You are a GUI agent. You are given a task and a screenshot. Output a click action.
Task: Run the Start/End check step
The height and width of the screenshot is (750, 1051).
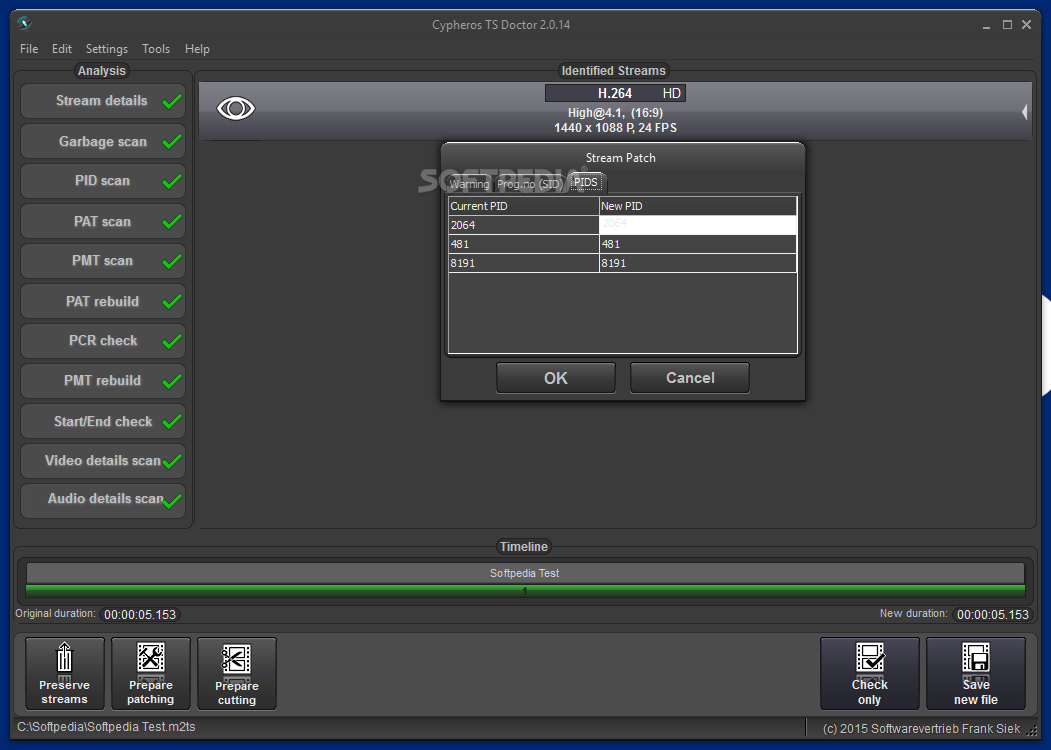click(103, 421)
